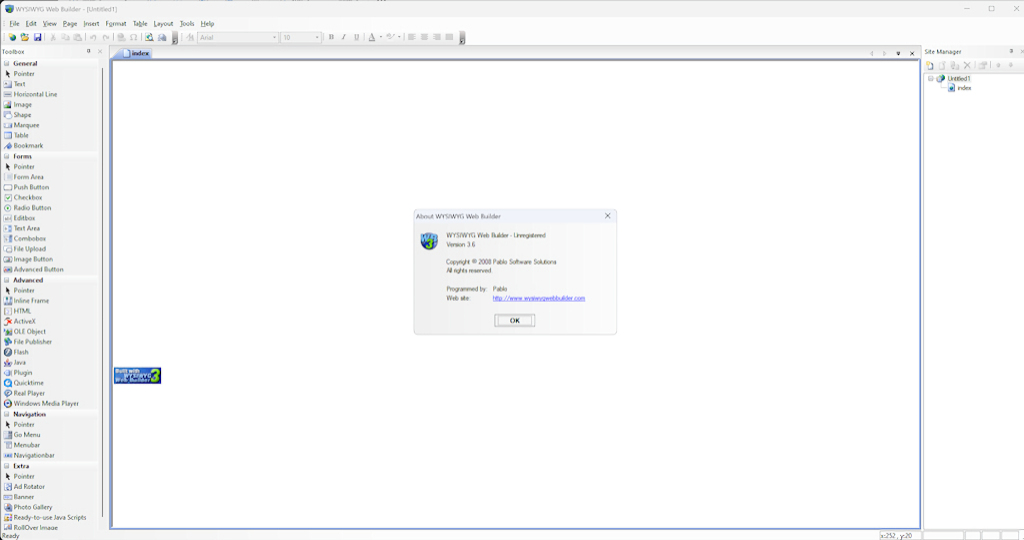
Task: Open the font size 10 dropdown
Action: pyautogui.click(x=317, y=38)
